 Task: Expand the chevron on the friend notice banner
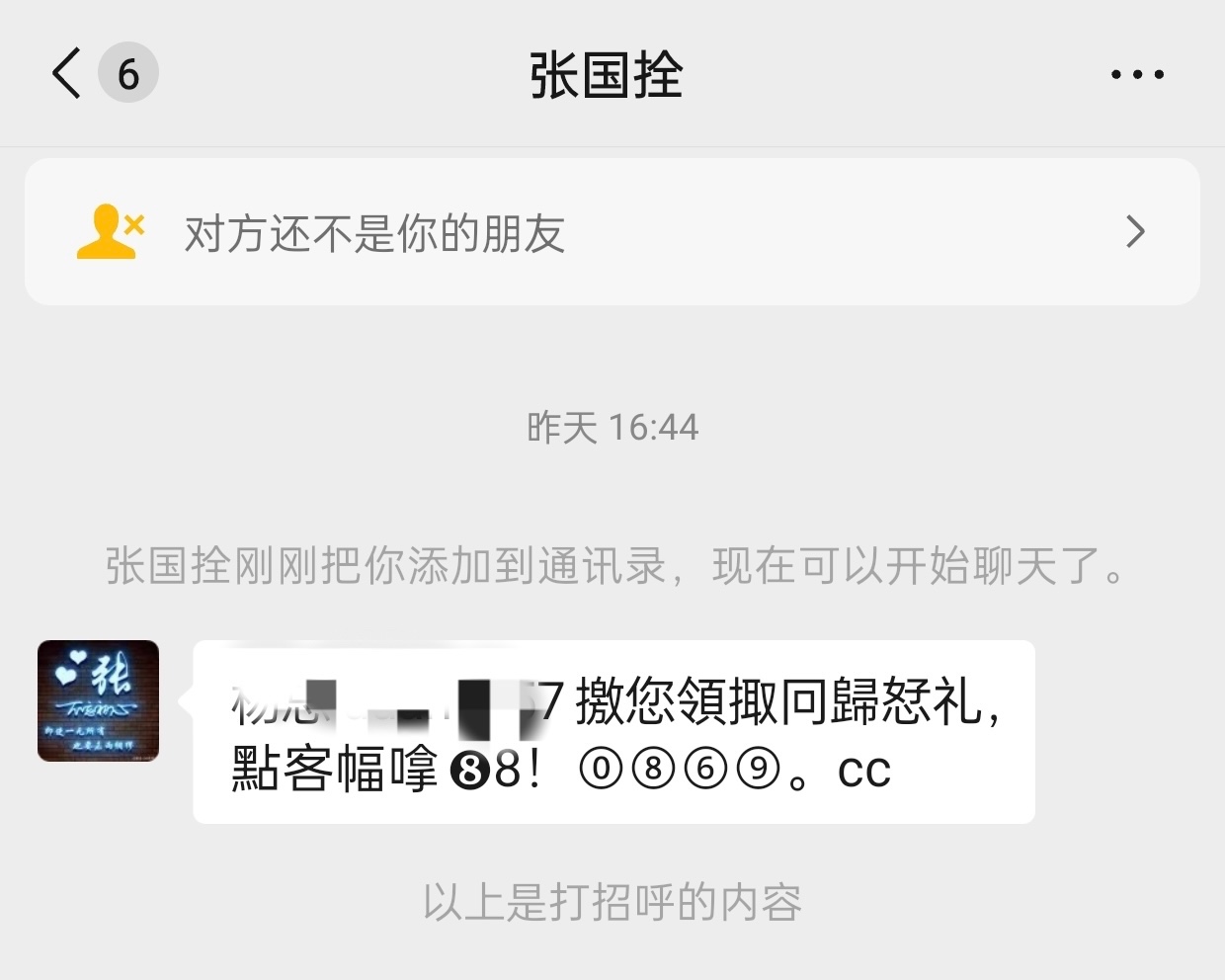click(x=1135, y=232)
